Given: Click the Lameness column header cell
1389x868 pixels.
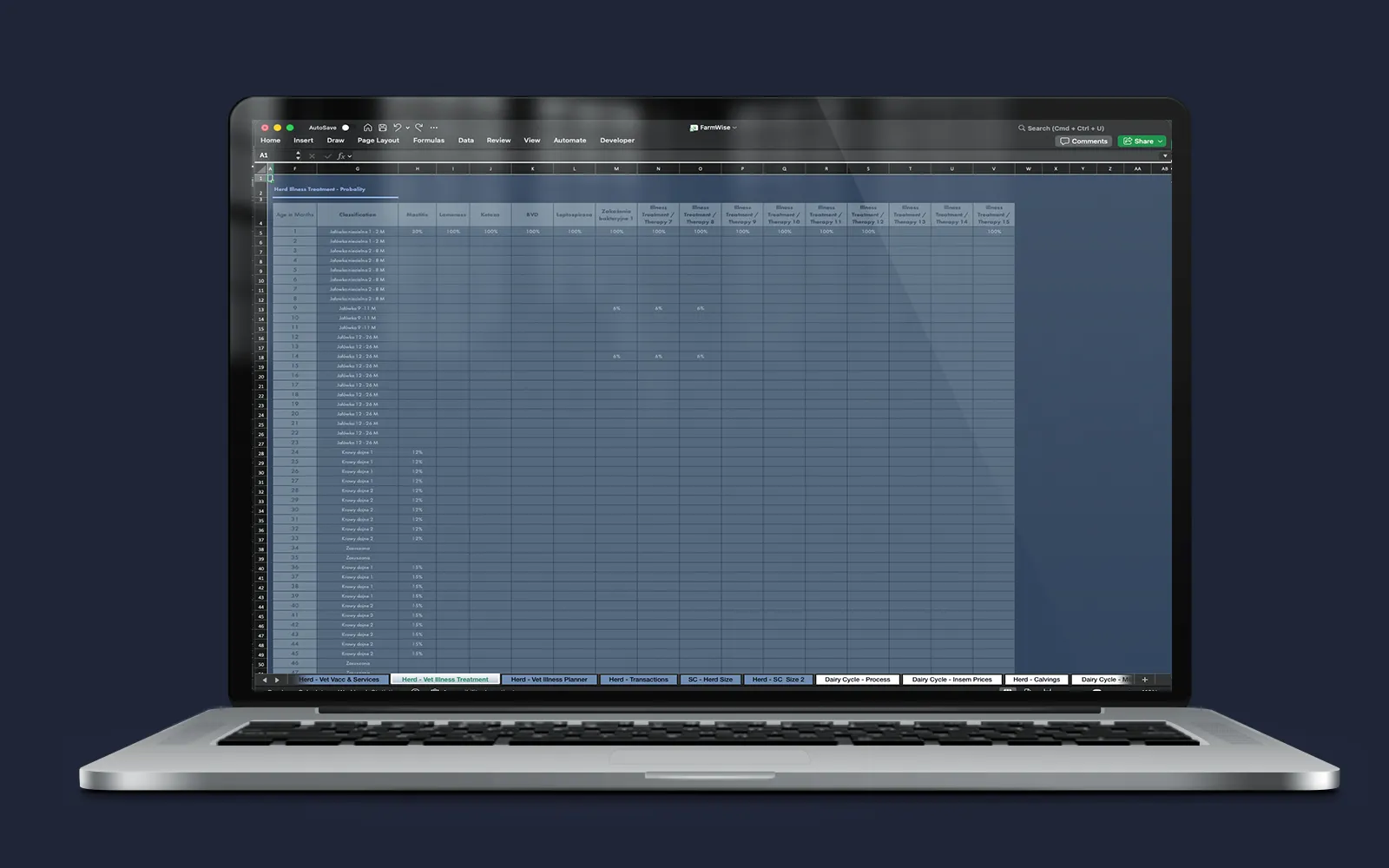Looking at the screenshot, I should coord(452,214).
